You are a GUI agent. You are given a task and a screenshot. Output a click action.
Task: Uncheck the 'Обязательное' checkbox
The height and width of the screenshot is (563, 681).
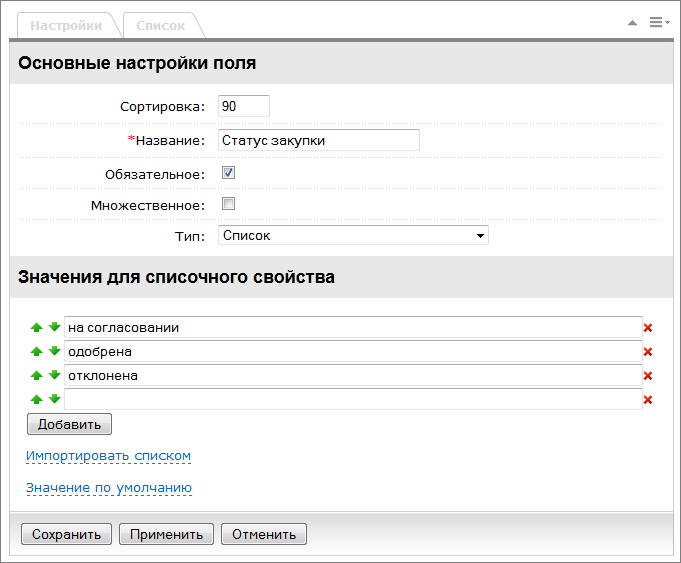tap(228, 173)
